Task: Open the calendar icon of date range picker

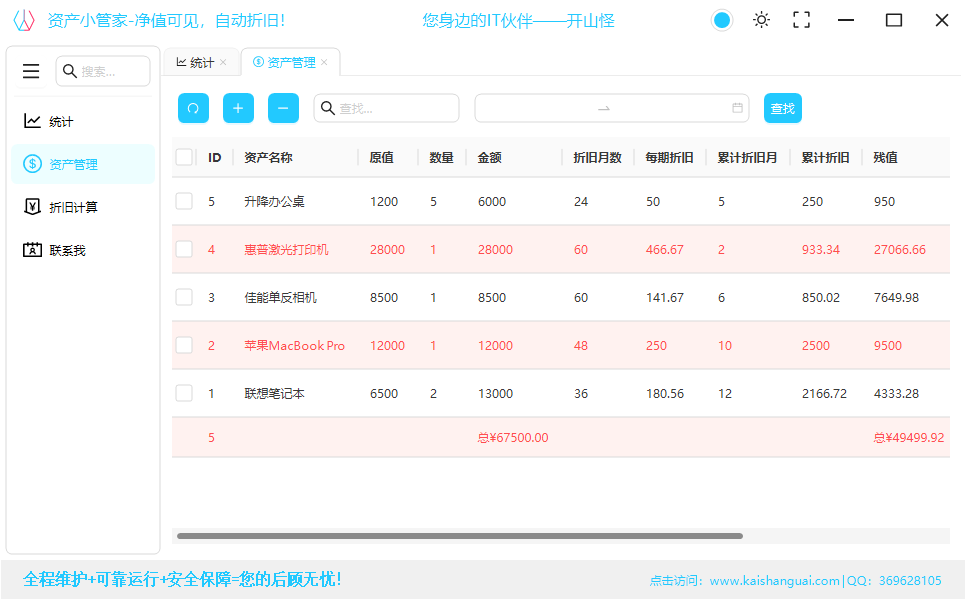Action: [x=737, y=108]
